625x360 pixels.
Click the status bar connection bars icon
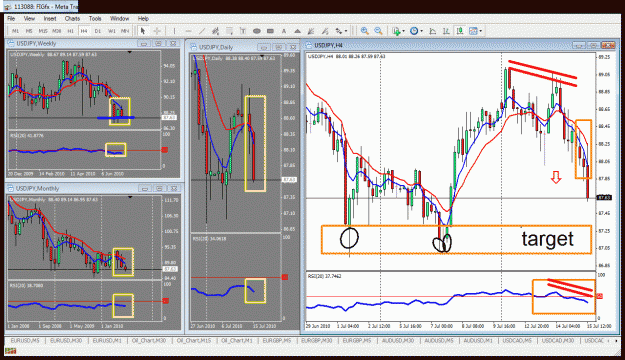10,351
